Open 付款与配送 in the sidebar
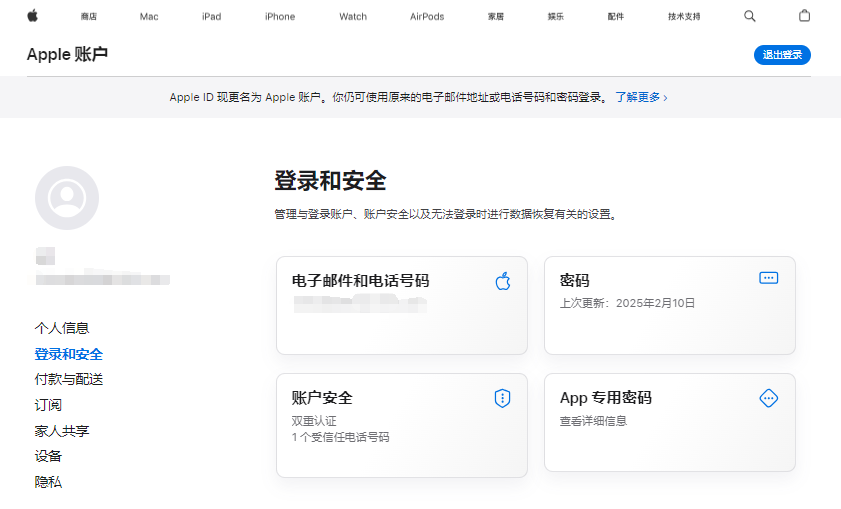Screen dimensions: 841x509 [x=69, y=379]
